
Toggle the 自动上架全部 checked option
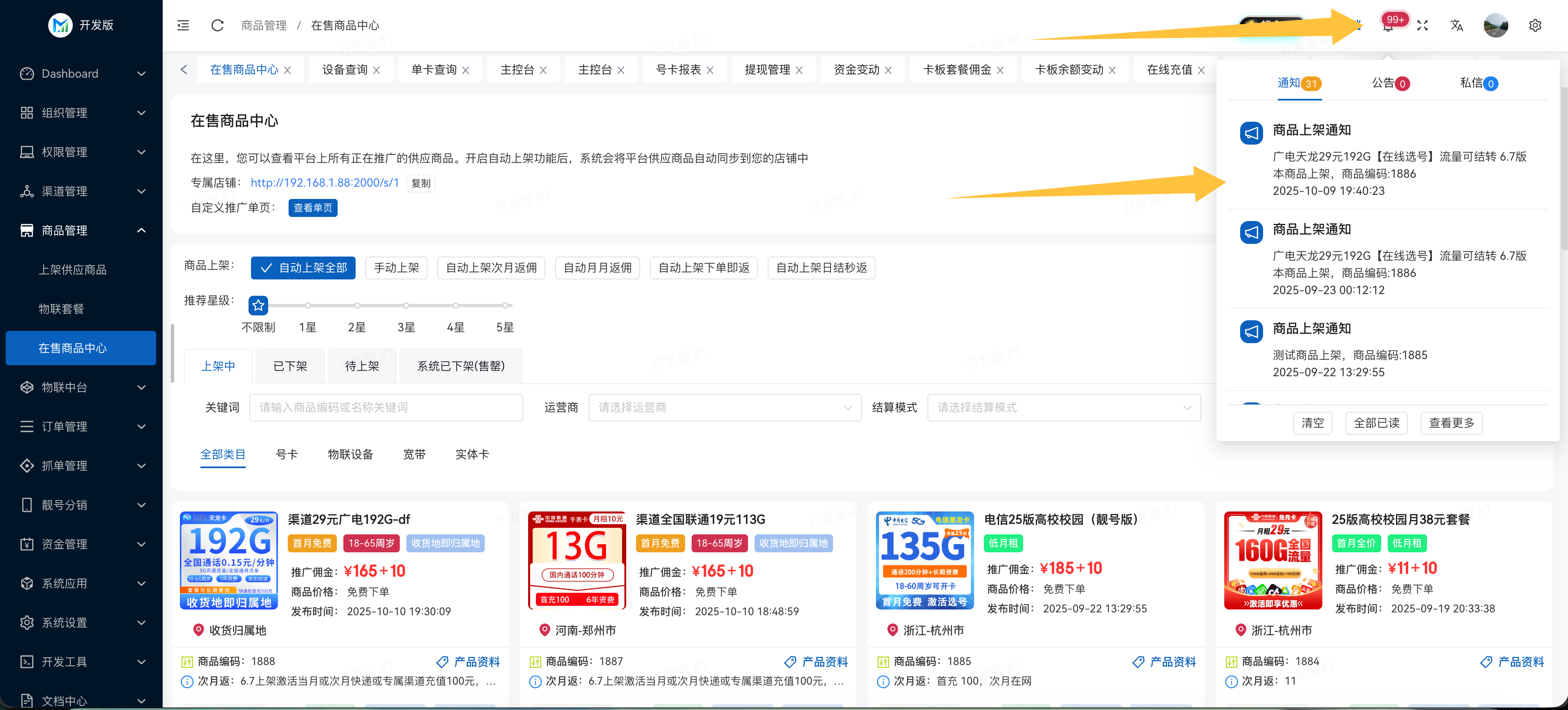303,268
